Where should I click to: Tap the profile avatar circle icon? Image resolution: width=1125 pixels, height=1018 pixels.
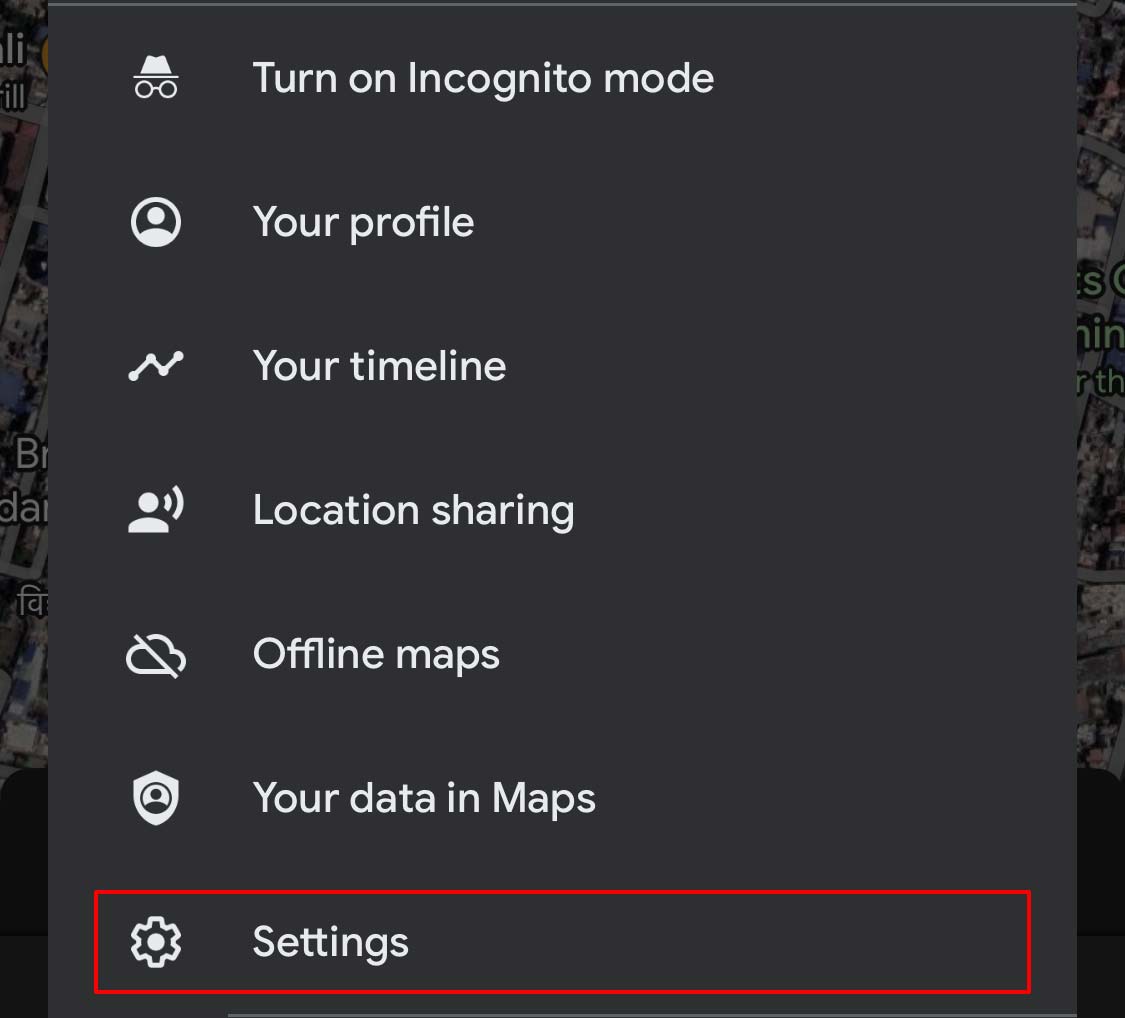(156, 222)
